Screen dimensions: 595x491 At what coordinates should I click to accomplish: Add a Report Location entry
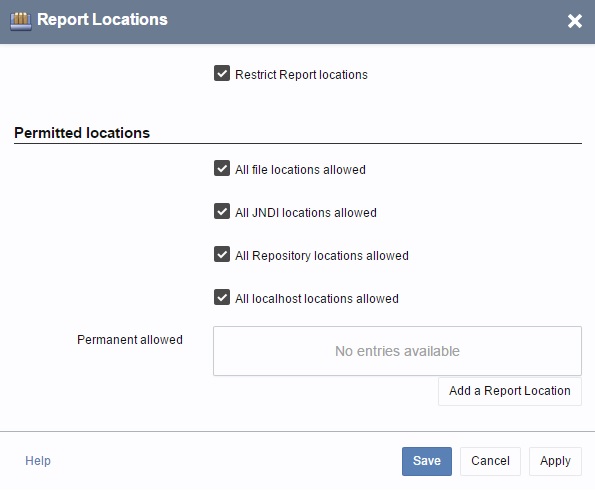coord(510,391)
